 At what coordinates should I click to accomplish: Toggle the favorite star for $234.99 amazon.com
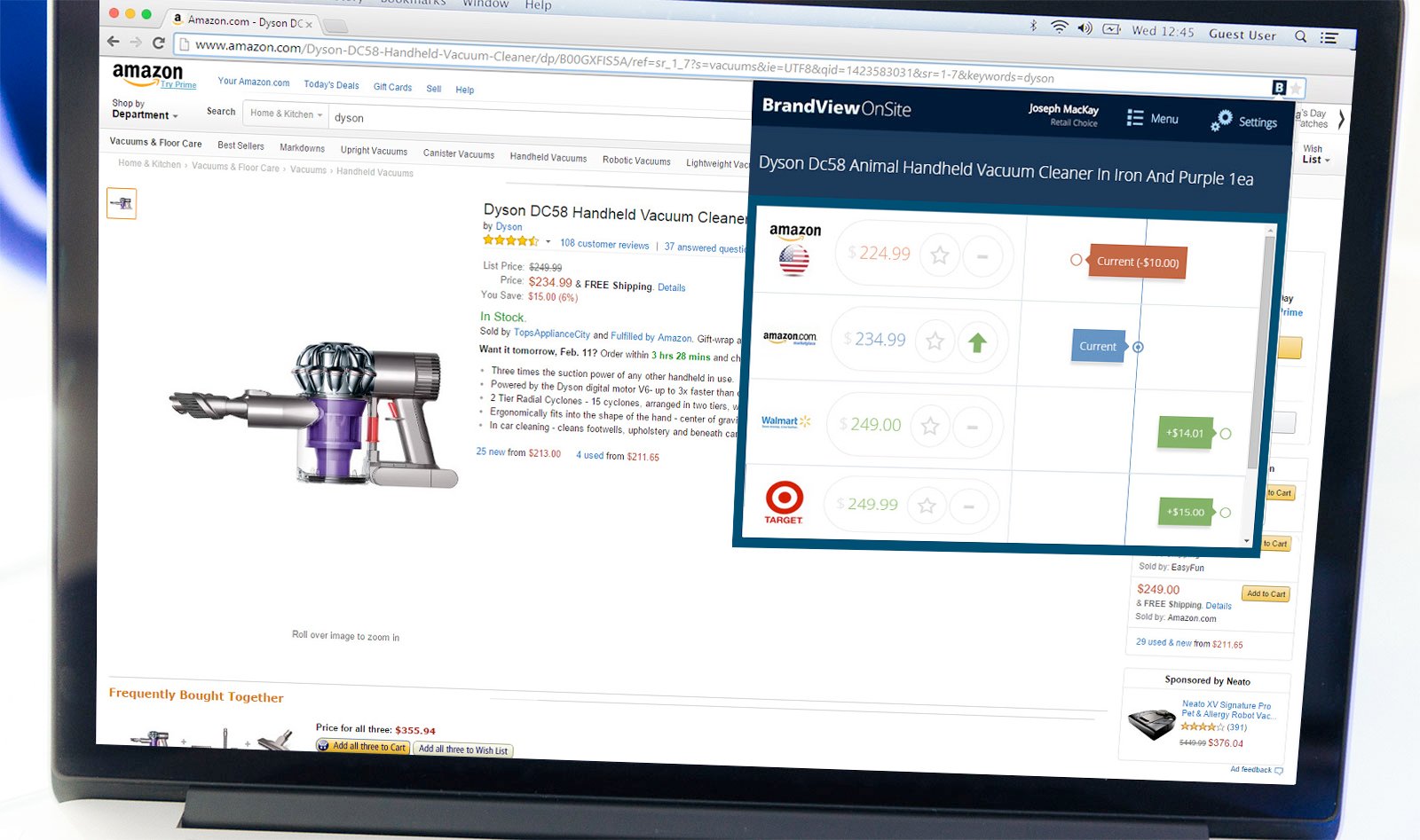coord(935,341)
